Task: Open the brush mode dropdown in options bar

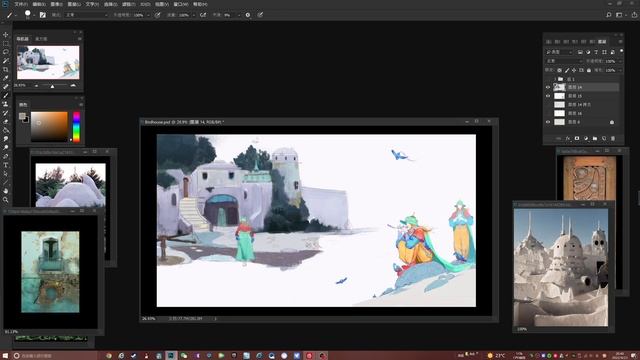Action: (x=87, y=15)
